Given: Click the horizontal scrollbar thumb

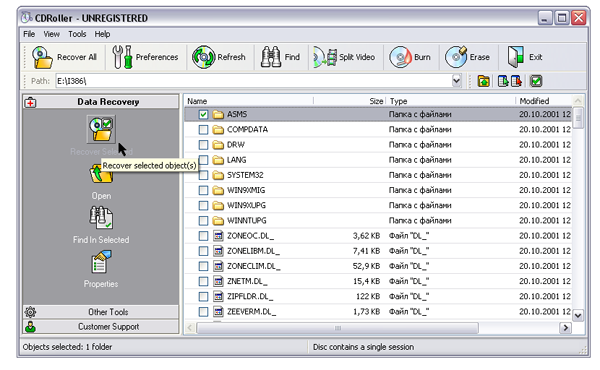Looking at the screenshot, I should point(337,328).
